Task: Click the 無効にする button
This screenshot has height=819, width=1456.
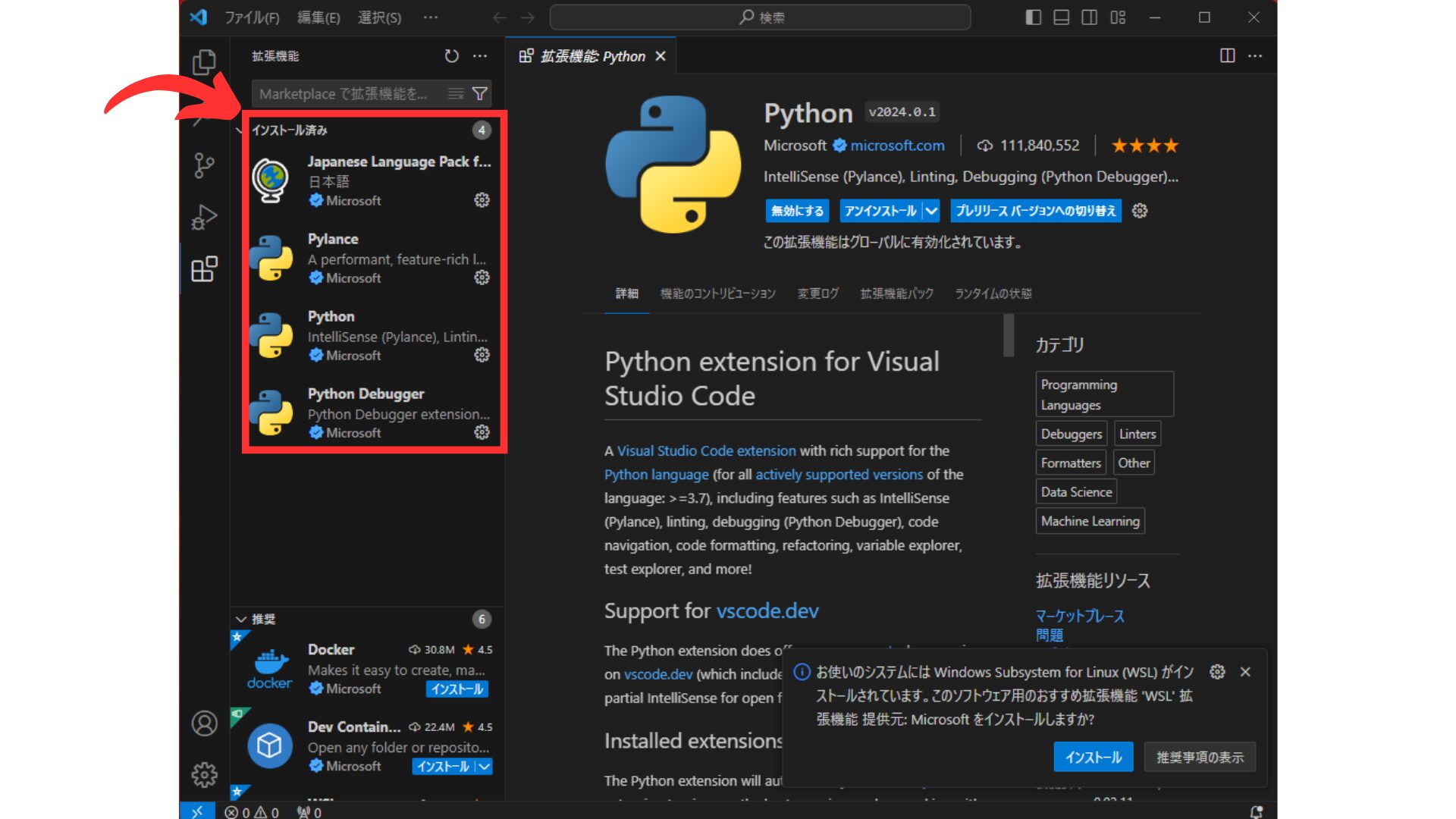Action: click(797, 211)
